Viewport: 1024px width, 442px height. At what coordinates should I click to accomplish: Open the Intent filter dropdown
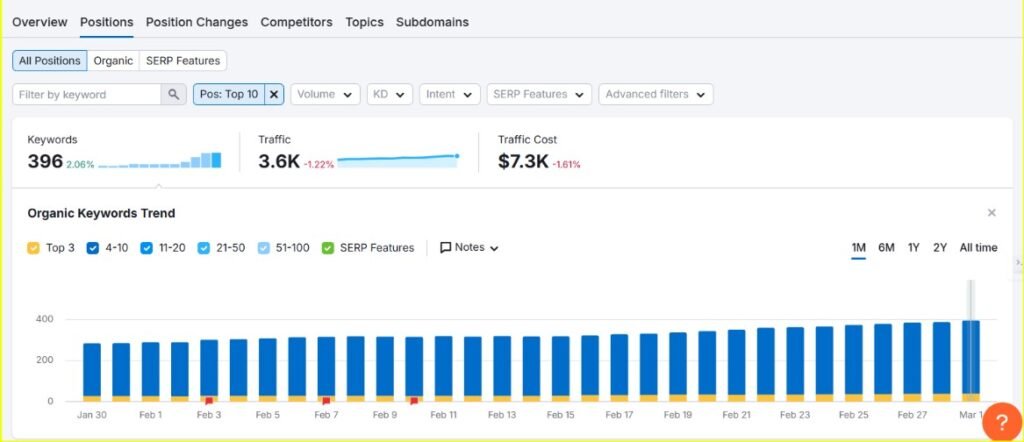[449, 94]
